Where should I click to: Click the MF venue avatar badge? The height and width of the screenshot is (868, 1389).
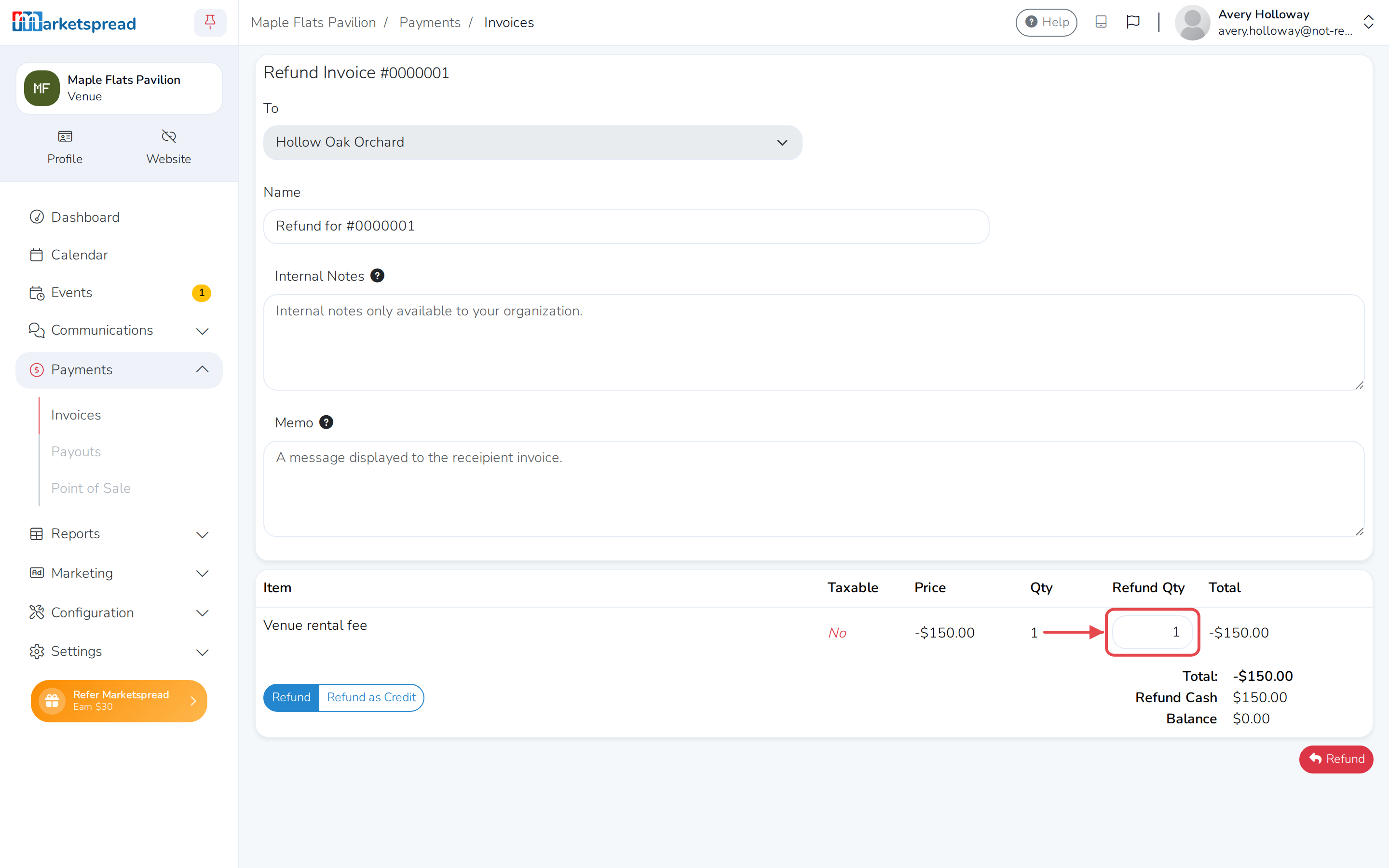tap(42, 88)
